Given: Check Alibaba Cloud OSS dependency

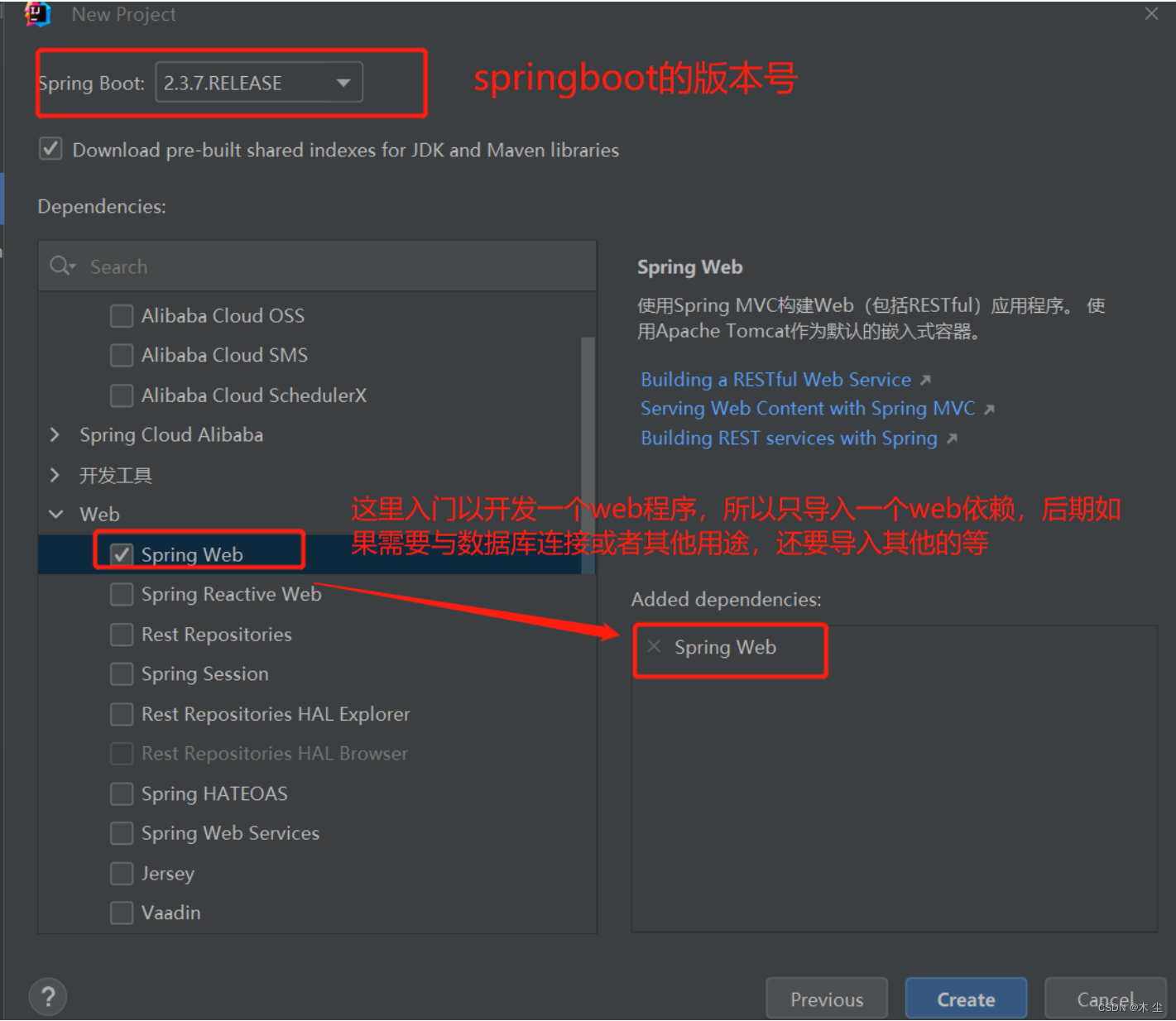Looking at the screenshot, I should (x=122, y=315).
